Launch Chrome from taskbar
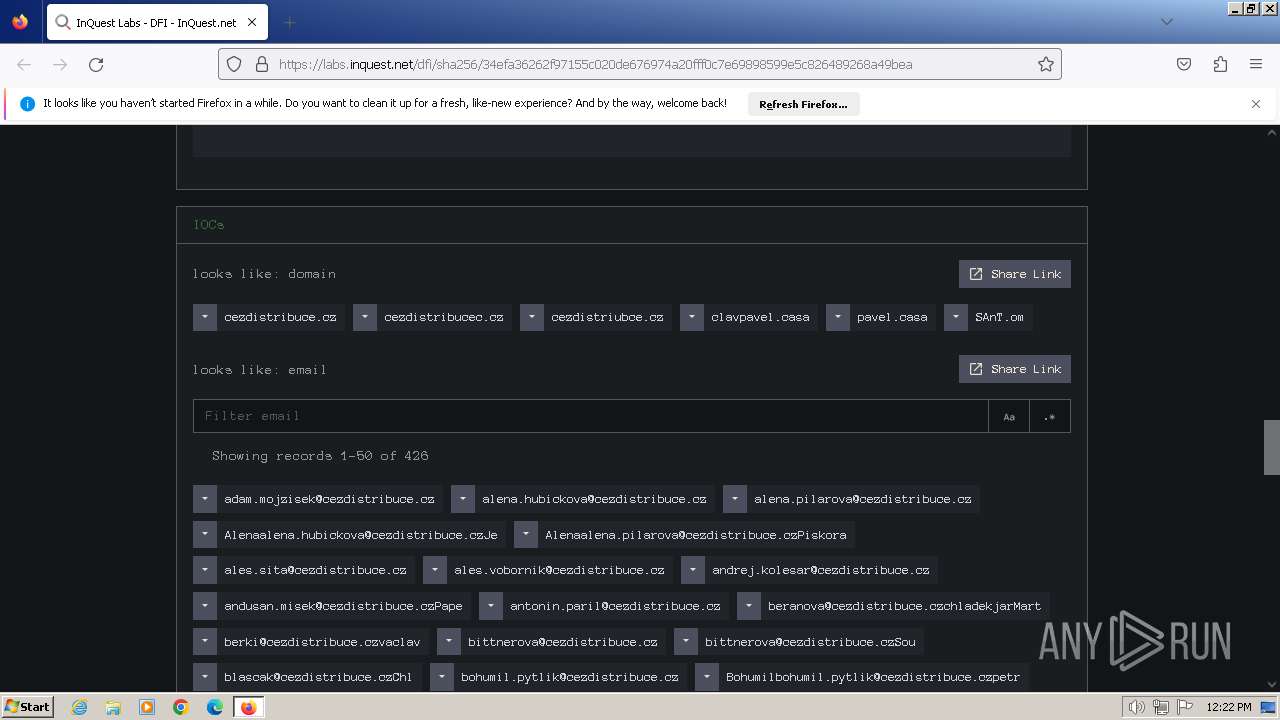The image size is (1280, 720). (x=181, y=707)
